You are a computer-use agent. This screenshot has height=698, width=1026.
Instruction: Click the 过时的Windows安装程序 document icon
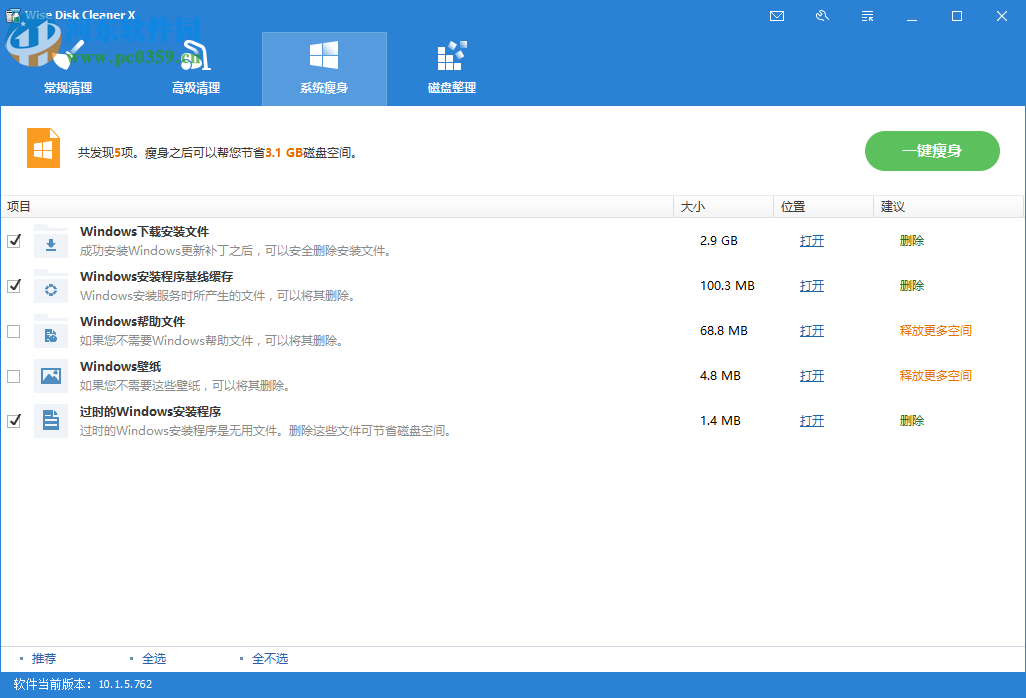51,421
